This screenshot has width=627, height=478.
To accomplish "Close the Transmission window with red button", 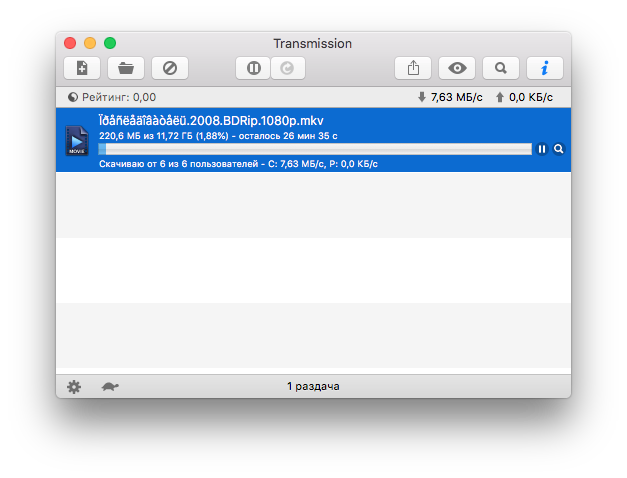I will click(x=70, y=43).
